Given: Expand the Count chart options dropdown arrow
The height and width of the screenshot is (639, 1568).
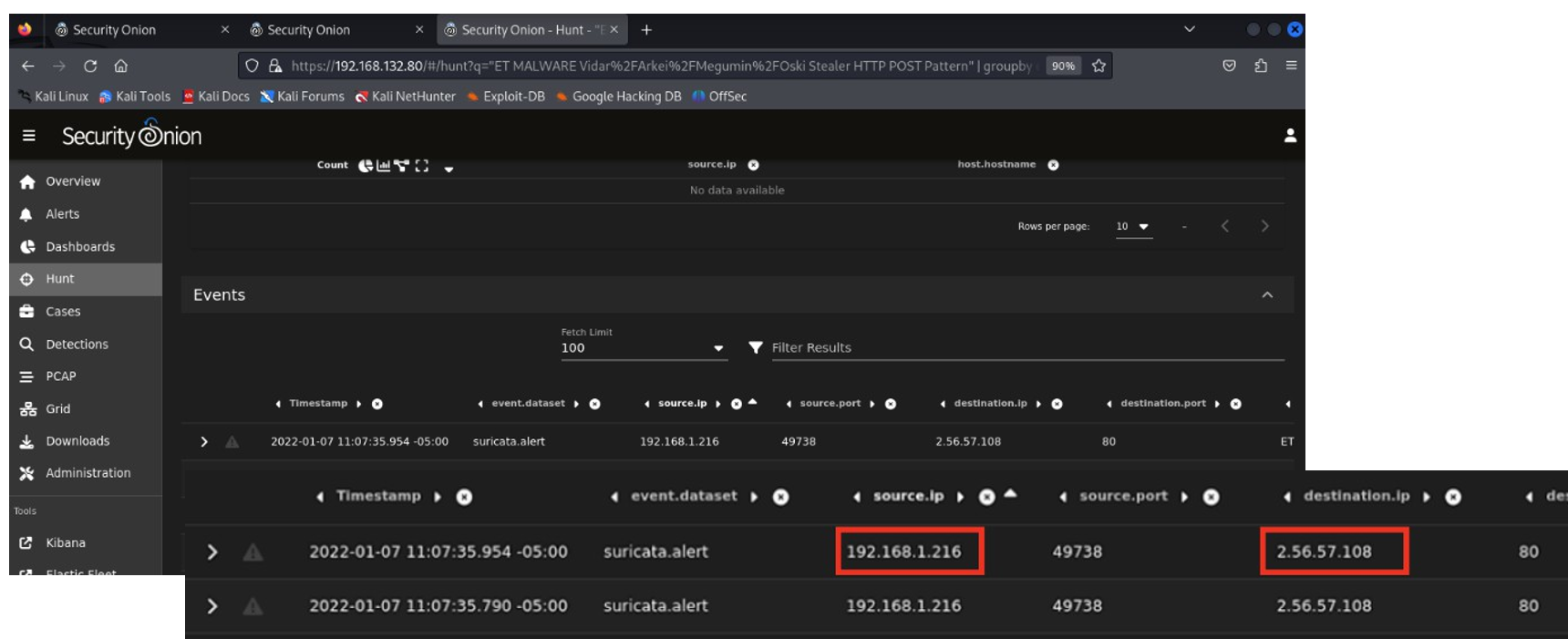Looking at the screenshot, I should [x=449, y=168].
